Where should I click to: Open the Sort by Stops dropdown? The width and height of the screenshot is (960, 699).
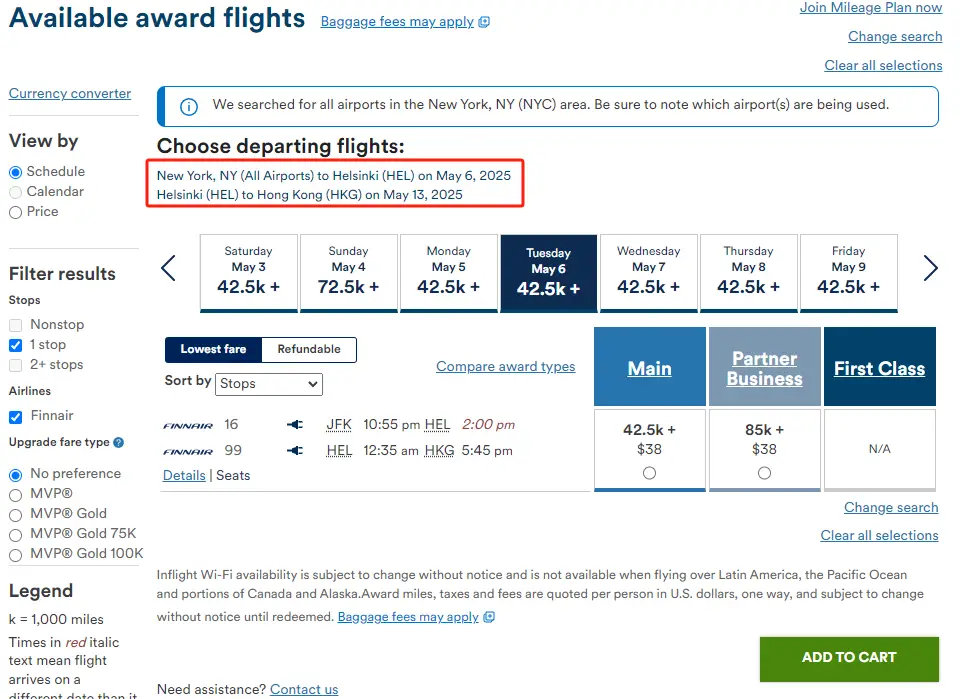point(268,384)
